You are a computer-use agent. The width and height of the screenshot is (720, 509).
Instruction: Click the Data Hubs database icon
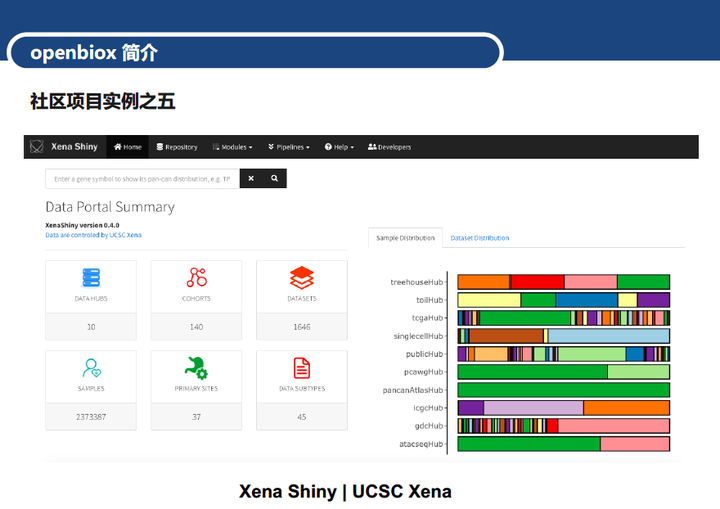[x=91, y=277]
